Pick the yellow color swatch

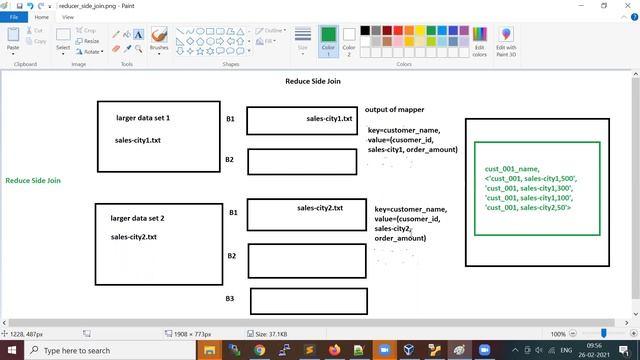420,30
